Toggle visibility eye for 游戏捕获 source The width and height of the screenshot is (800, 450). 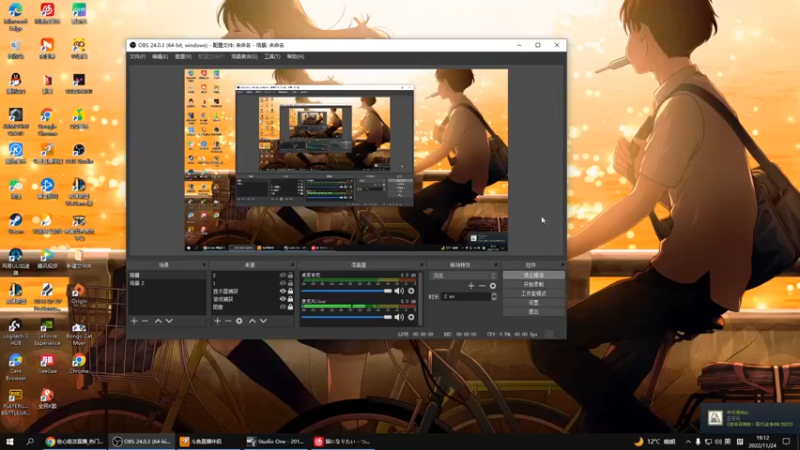tap(283, 299)
